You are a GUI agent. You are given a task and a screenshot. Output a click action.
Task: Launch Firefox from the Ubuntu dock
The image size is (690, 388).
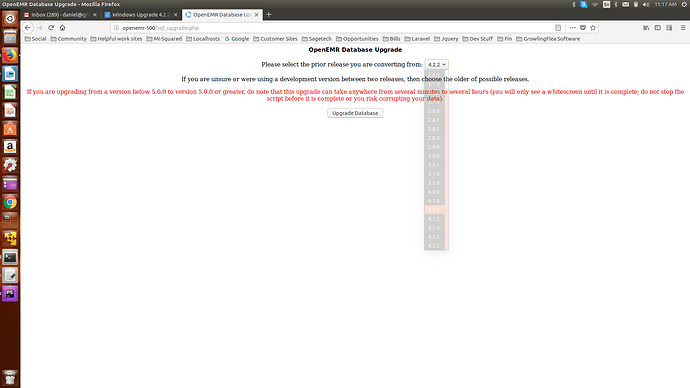10,55
